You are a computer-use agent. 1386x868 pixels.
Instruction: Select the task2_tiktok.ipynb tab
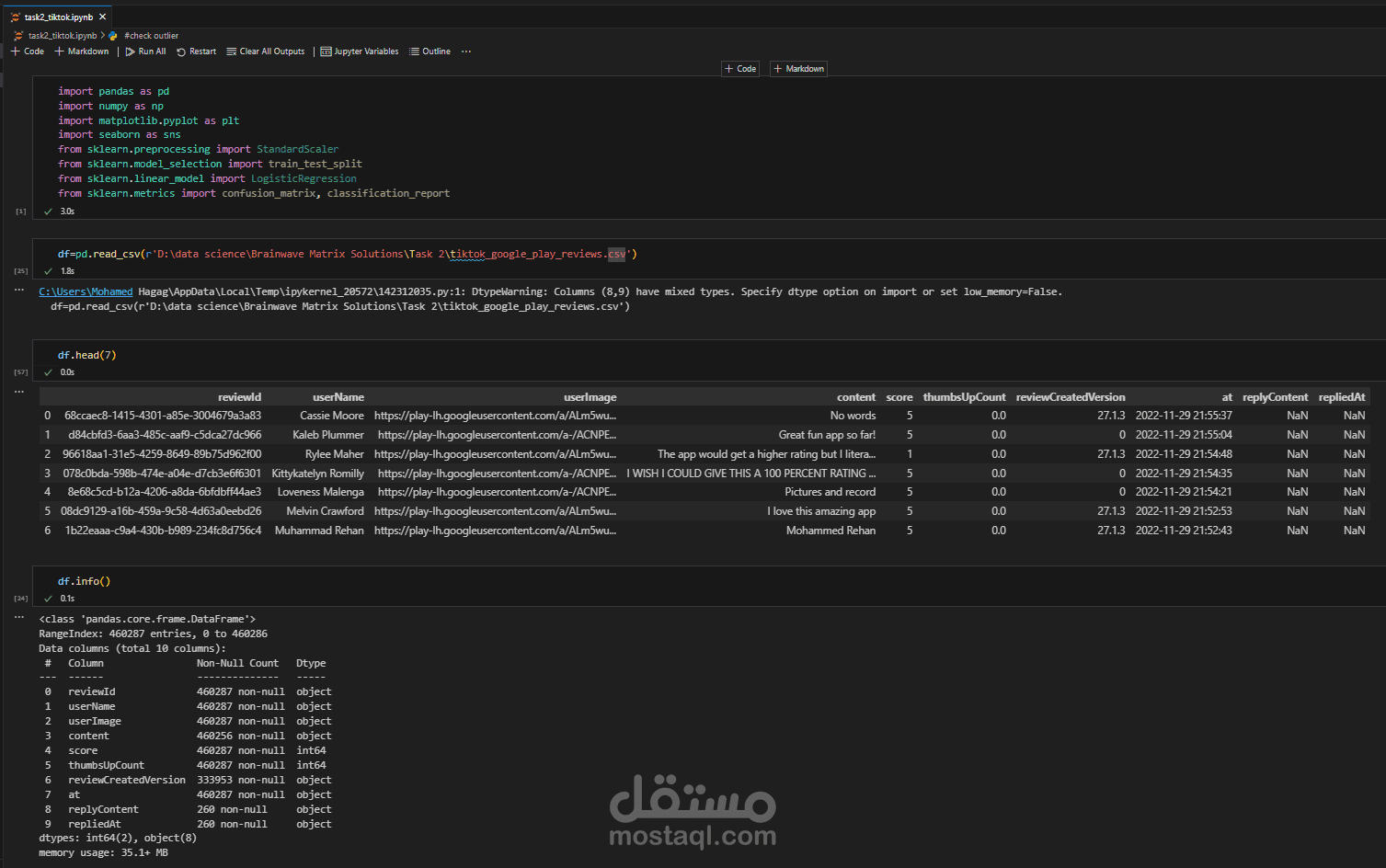pyautogui.click(x=57, y=17)
